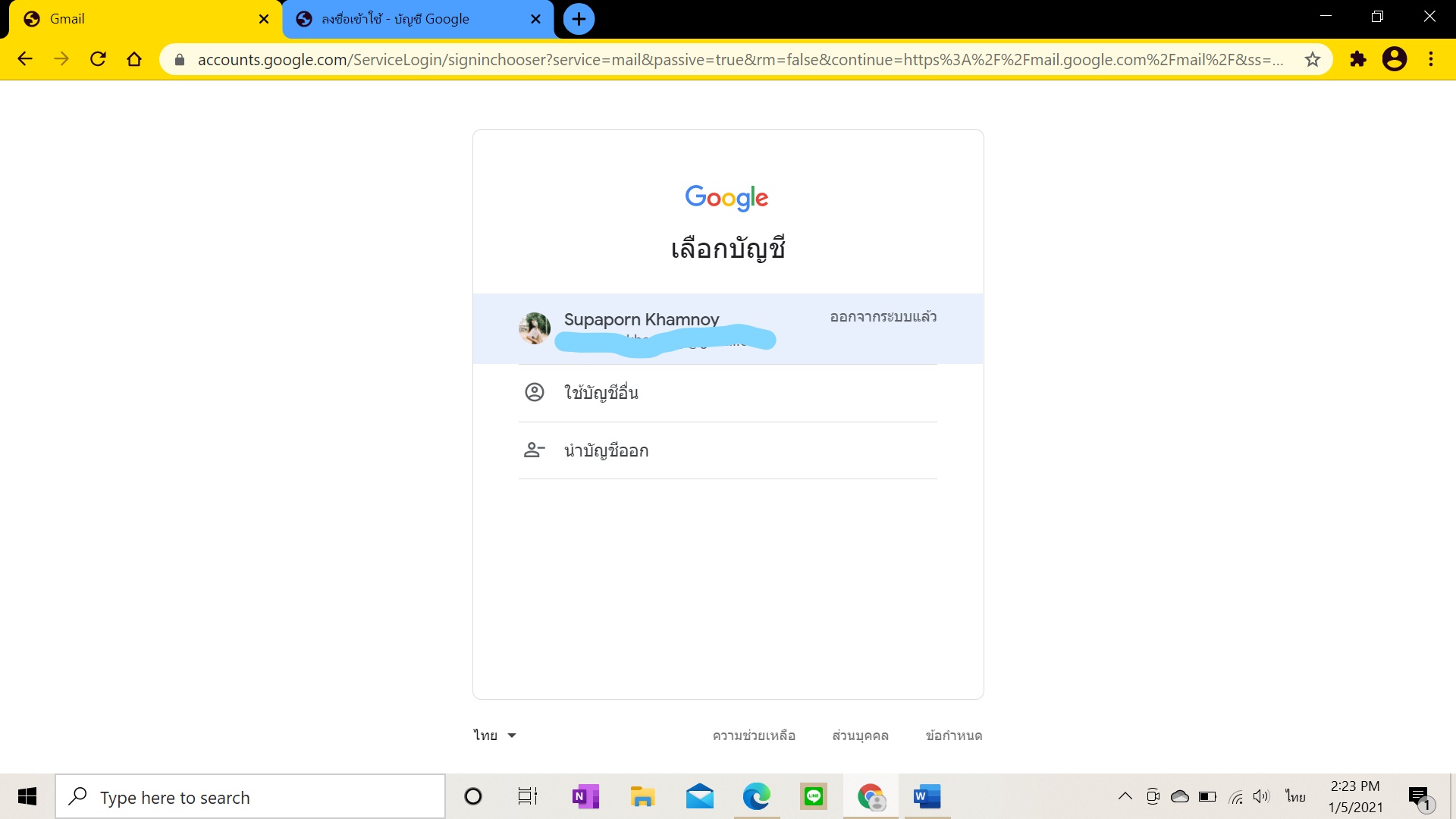Switch to the Gmail tab
1456x819 pixels.
144,19
